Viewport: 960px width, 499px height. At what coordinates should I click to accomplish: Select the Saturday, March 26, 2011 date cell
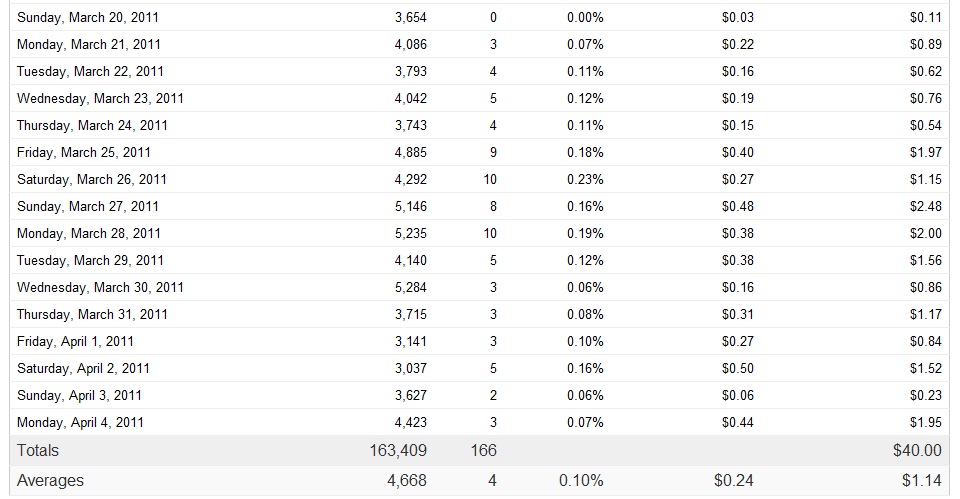[x=92, y=180]
